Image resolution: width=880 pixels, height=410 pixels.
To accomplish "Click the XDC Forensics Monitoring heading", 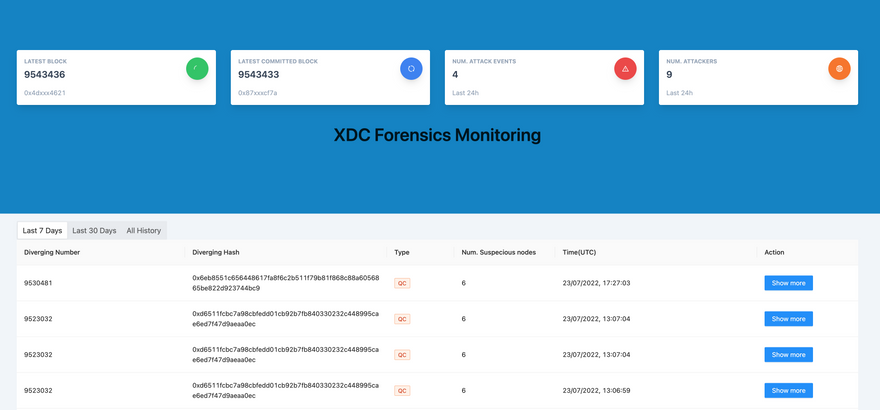I will click(x=437, y=135).
